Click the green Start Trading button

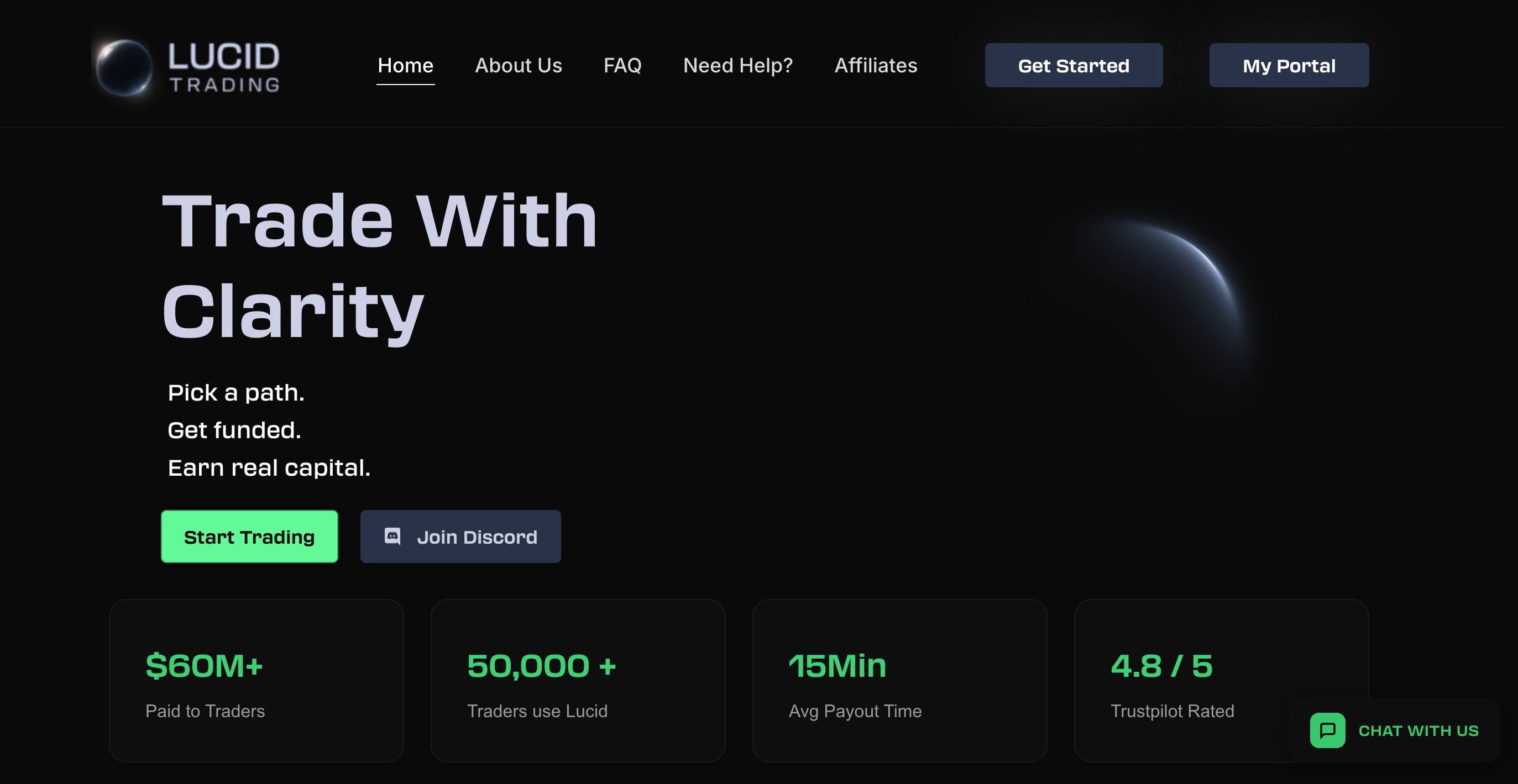point(249,536)
